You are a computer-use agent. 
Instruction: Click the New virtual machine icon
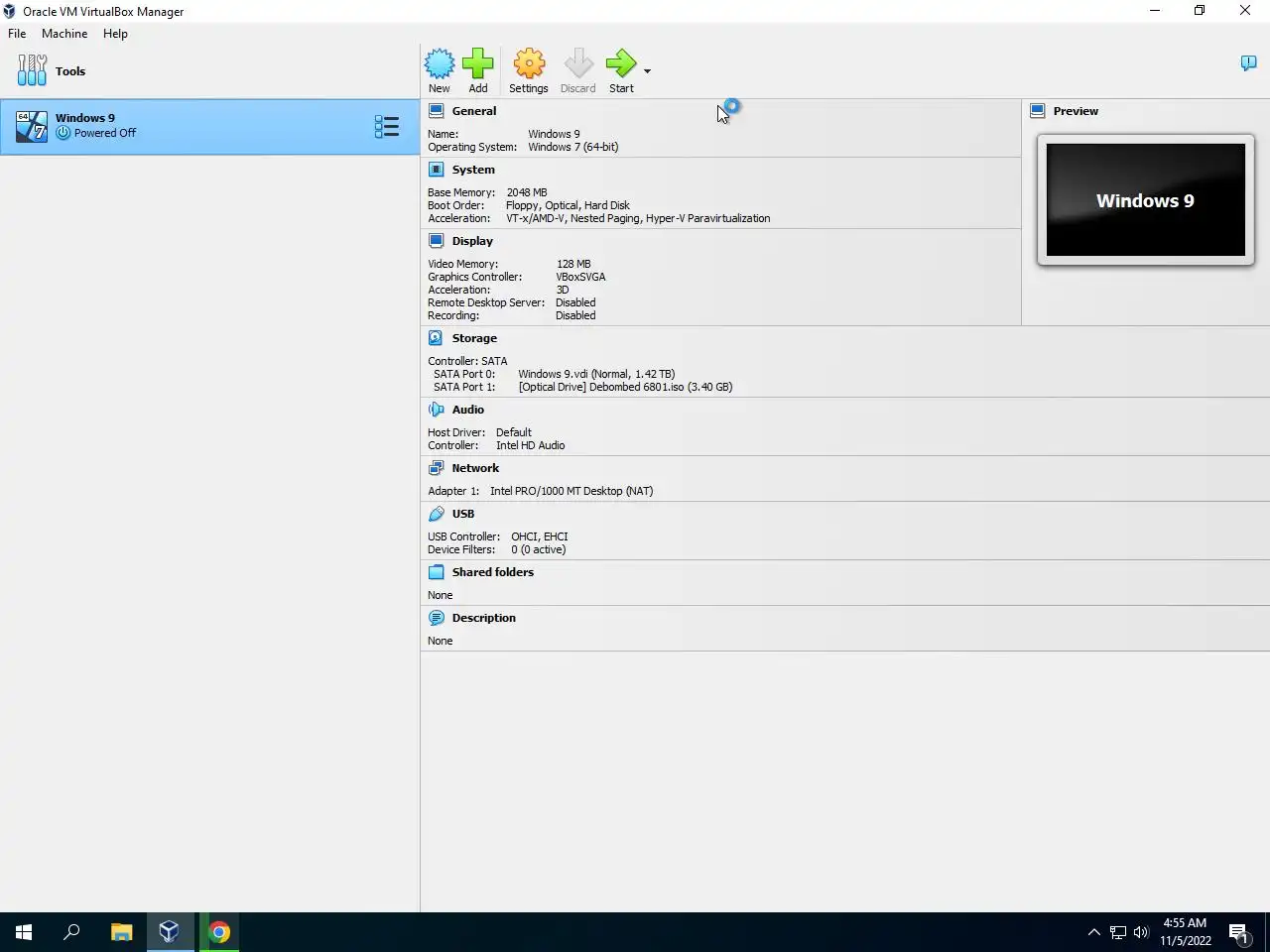click(440, 63)
